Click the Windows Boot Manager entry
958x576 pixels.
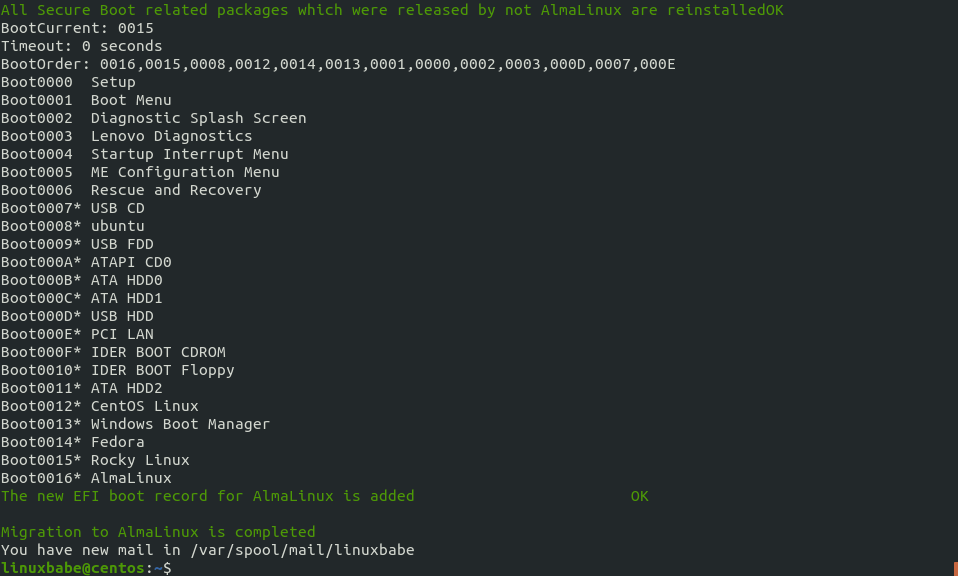click(x=180, y=424)
